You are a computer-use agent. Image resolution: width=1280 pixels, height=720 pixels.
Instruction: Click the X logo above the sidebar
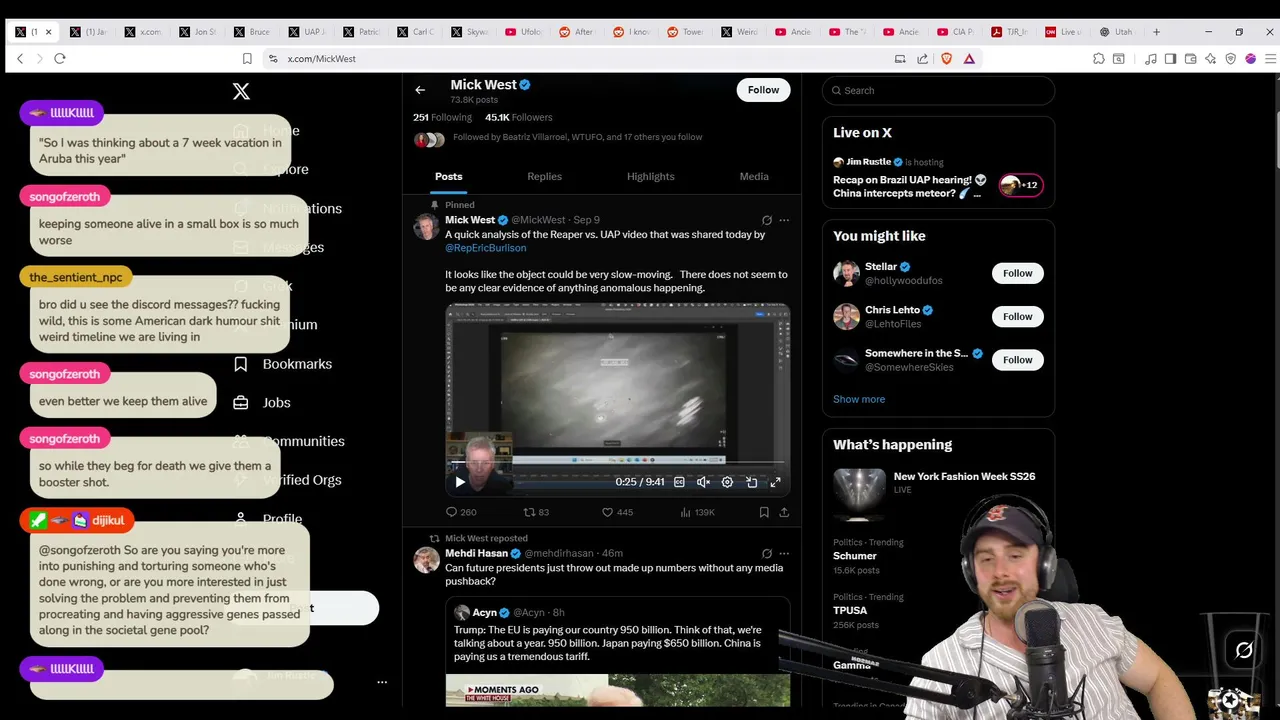[241, 91]
